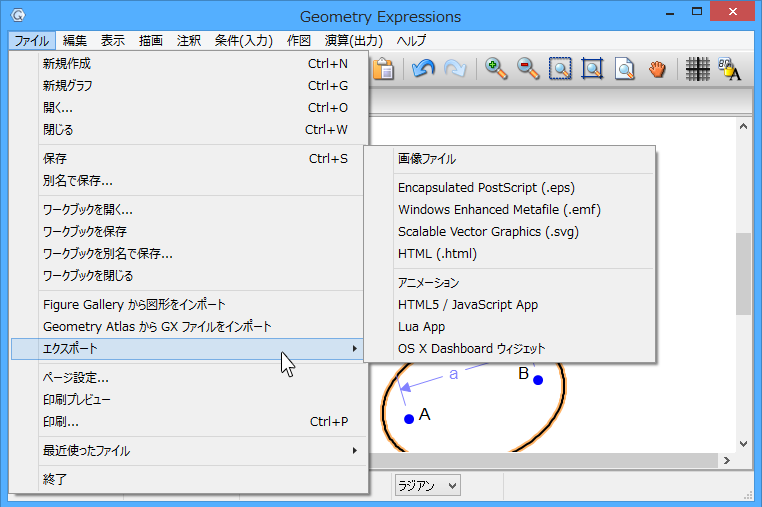Choose アニメーション export option
The width and height of the screenshot is (762, 507).
click(509, 282)
